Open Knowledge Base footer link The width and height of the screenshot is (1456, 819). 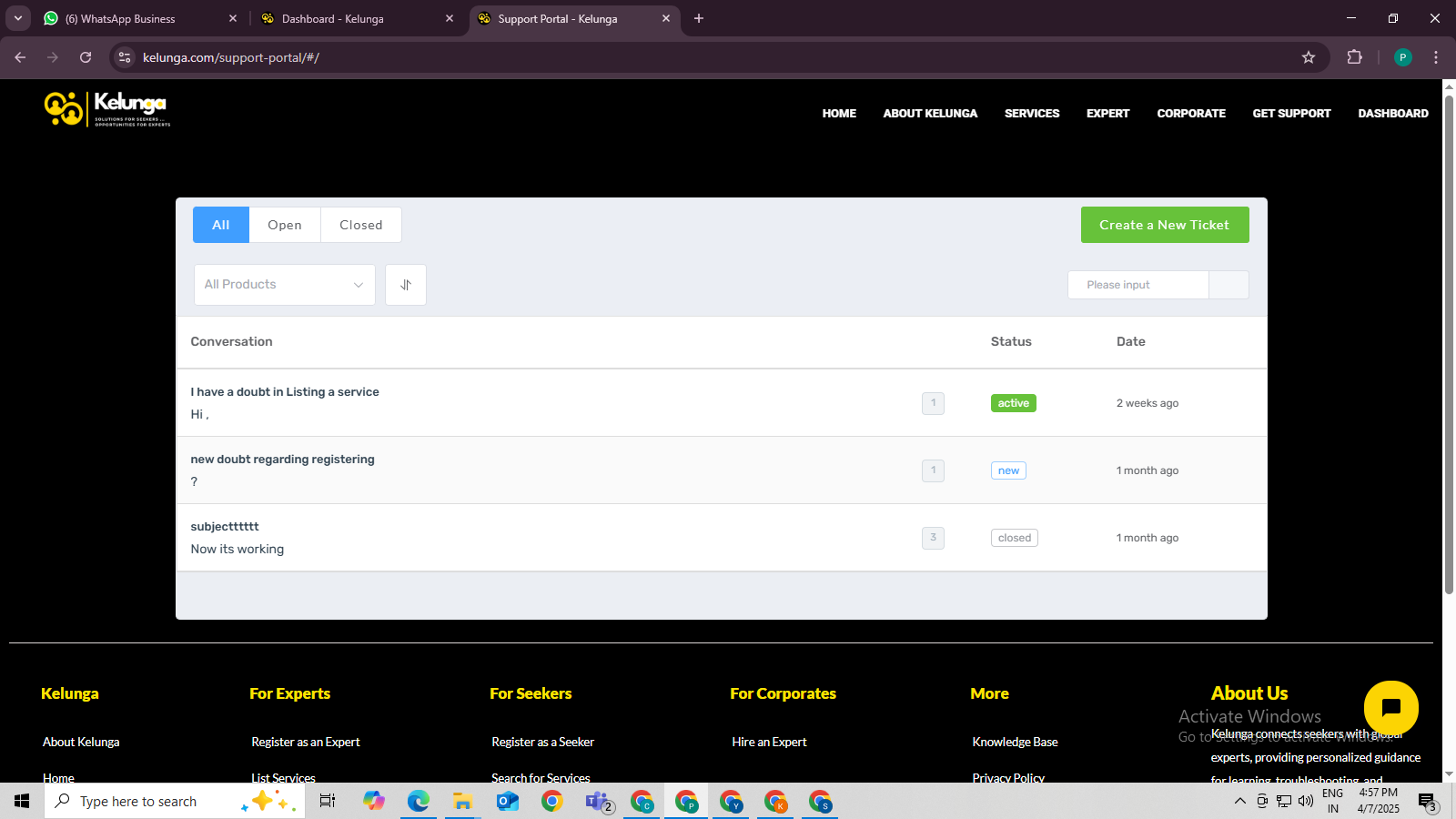click(1015, 742)
